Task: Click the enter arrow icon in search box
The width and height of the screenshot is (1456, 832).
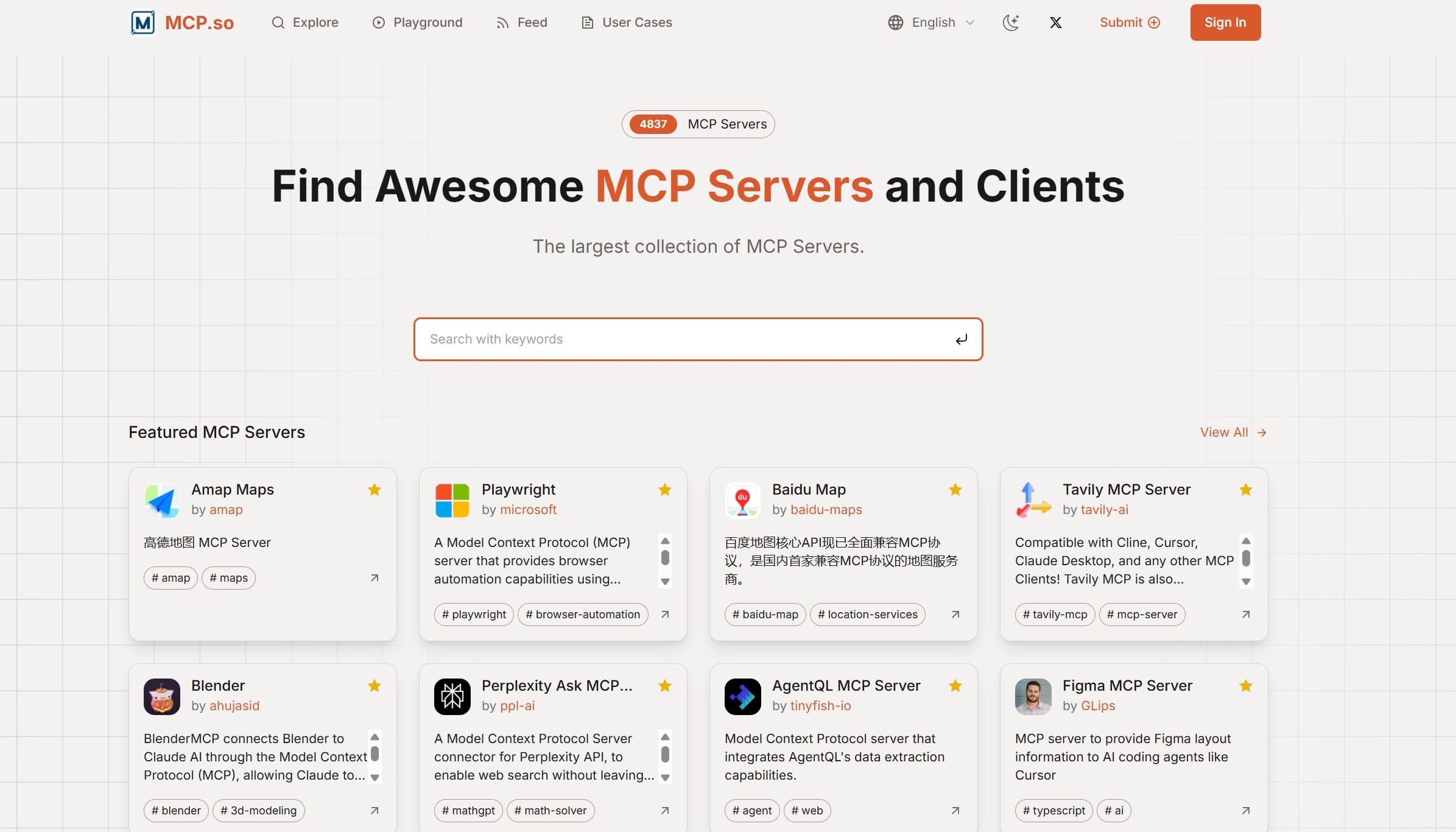Action: [962, 339]
